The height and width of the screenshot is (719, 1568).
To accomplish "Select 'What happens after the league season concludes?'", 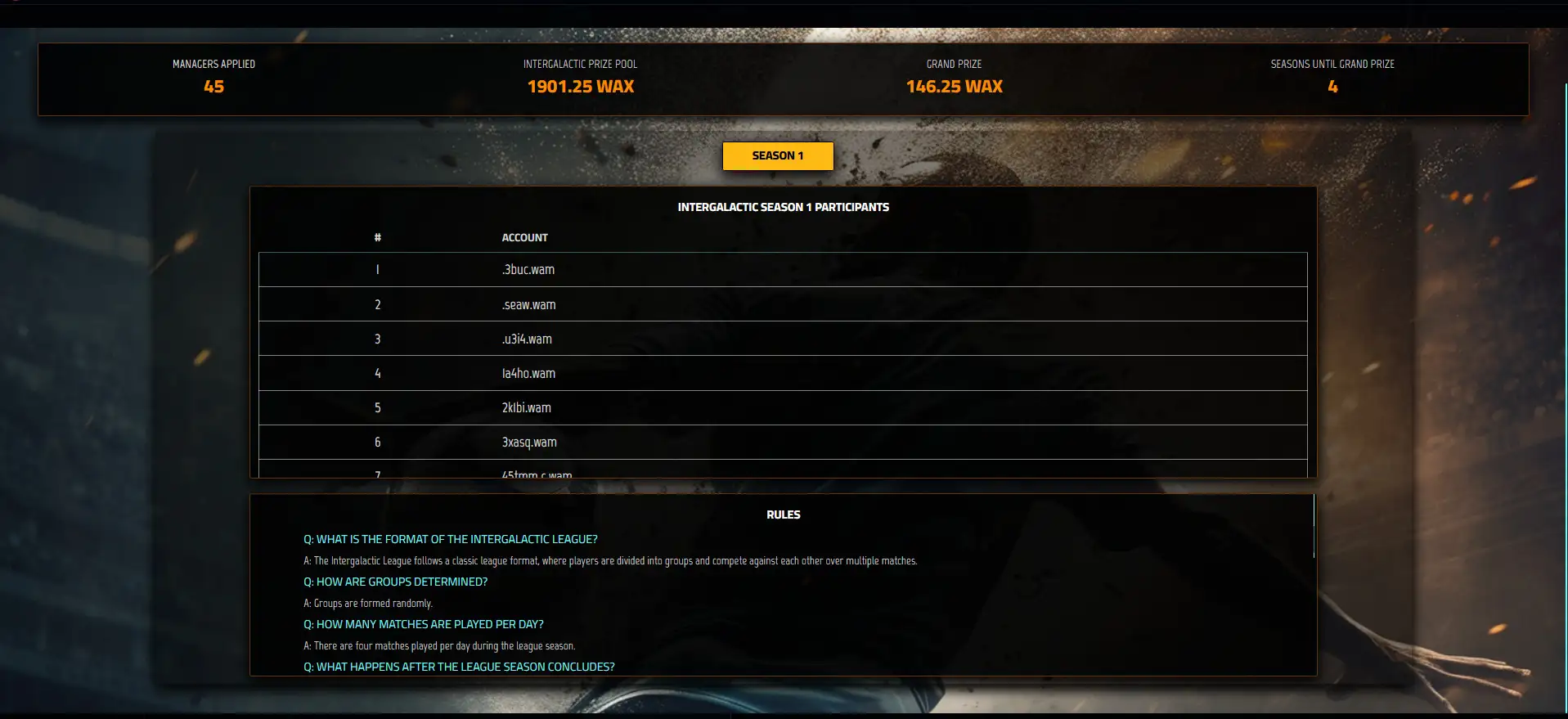I will [459, 667].
